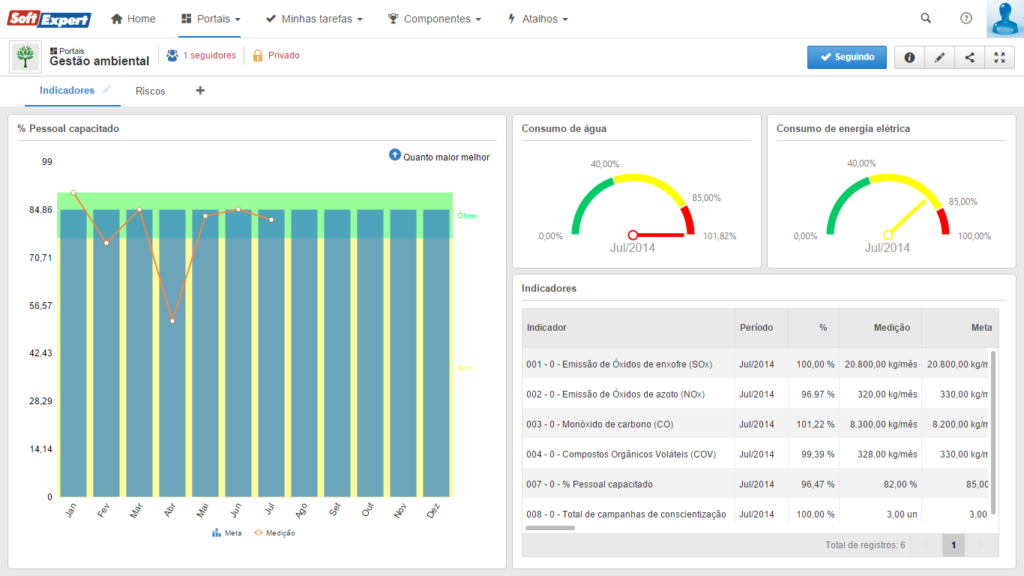Expand the Portais dropdown menu
Screen dimensions: 1024x576
tap(210, 19)
